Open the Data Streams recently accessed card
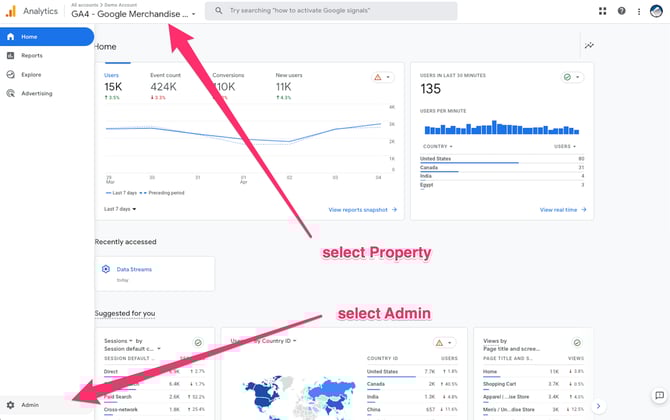 point(155,274)
